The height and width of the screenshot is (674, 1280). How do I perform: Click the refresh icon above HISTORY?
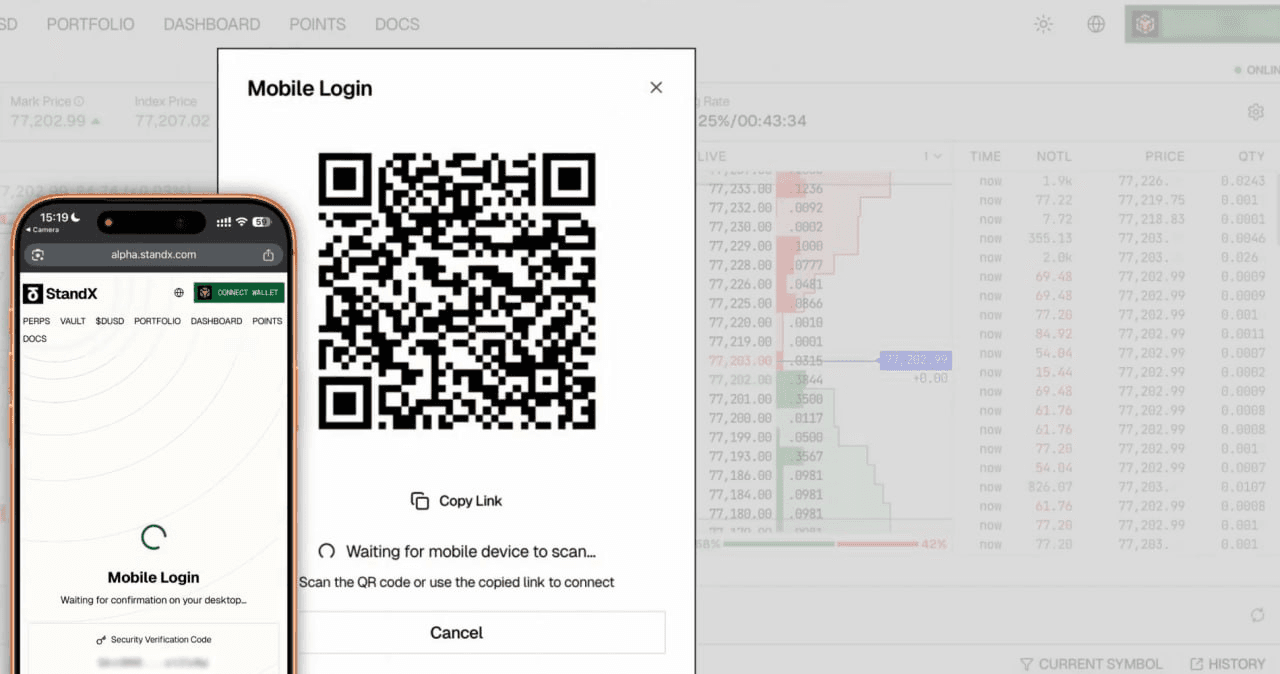pos(1257,615)
